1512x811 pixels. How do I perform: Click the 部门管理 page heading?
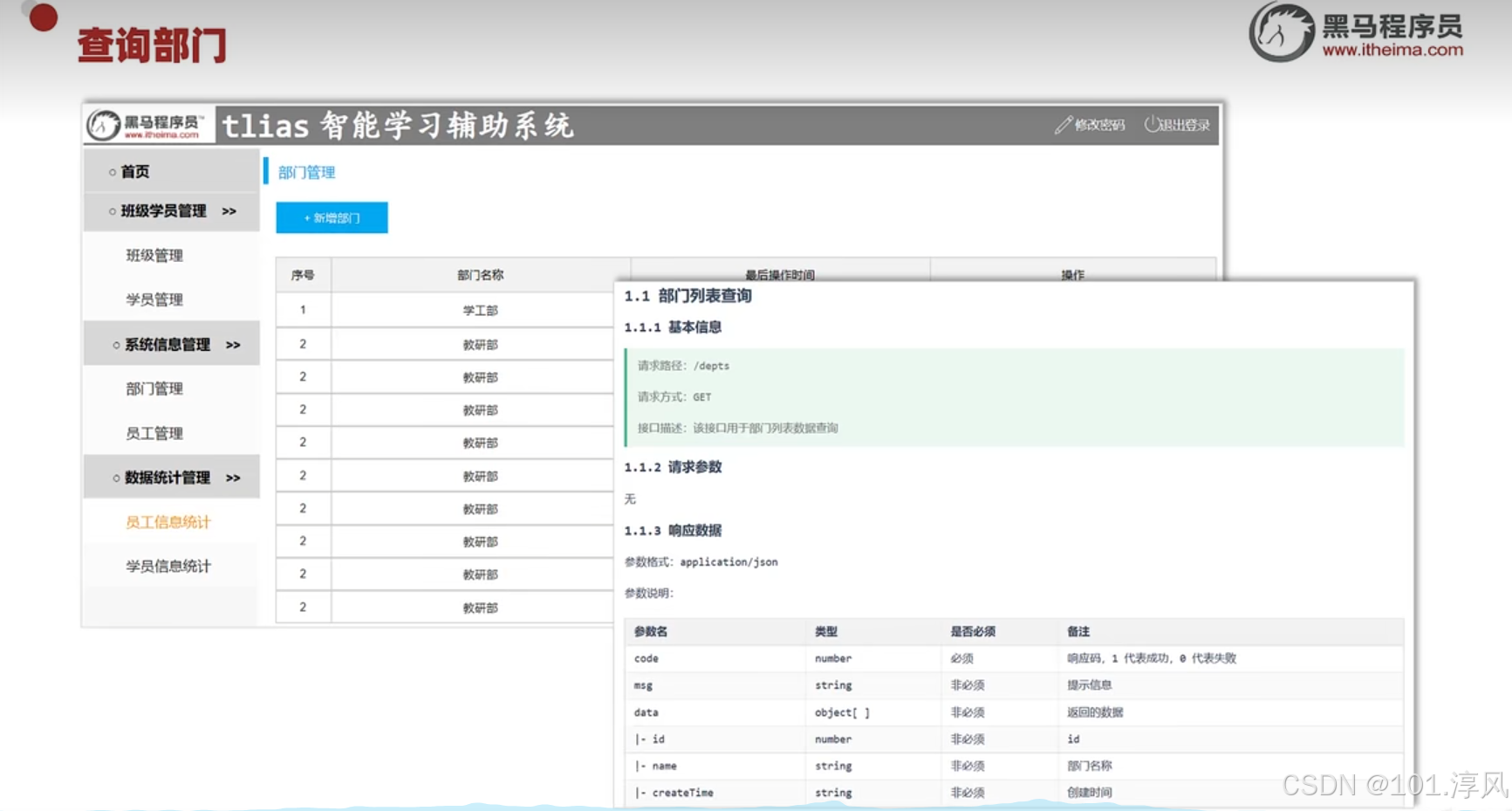click(x=306, y=173)
